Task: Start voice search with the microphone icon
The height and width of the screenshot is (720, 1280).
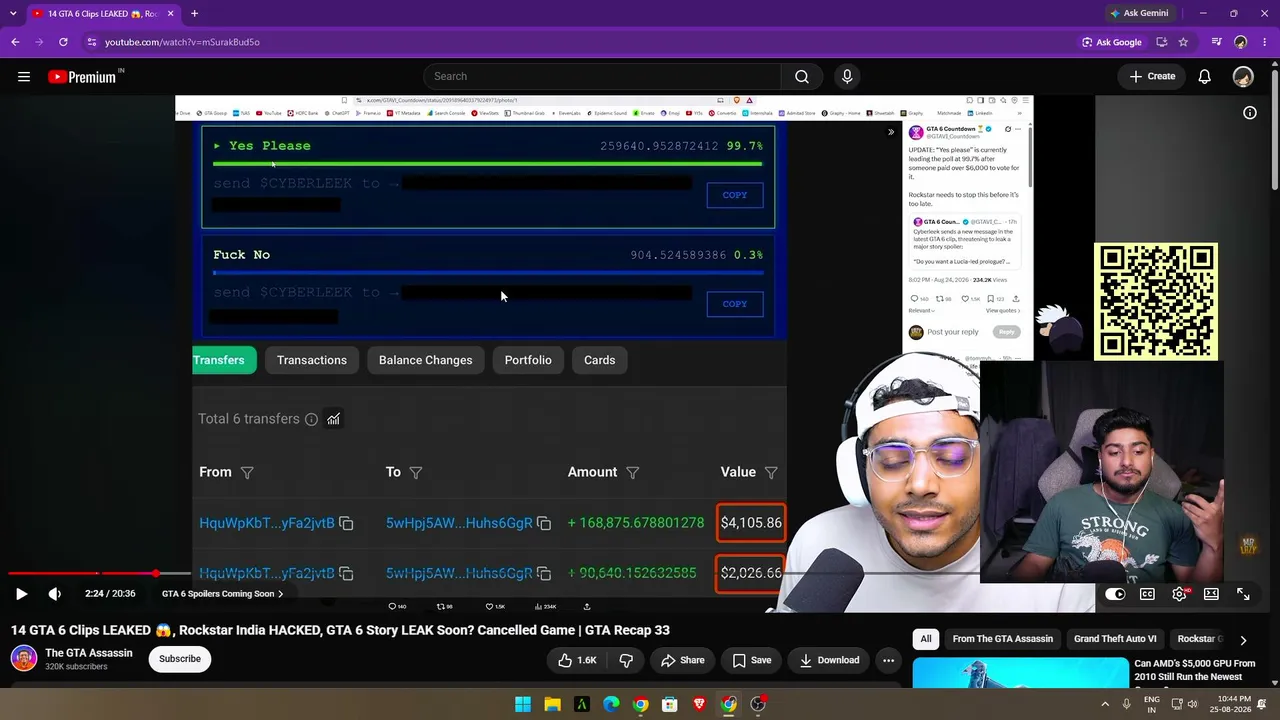Action: pyautogui.click(x=847, y=77)
